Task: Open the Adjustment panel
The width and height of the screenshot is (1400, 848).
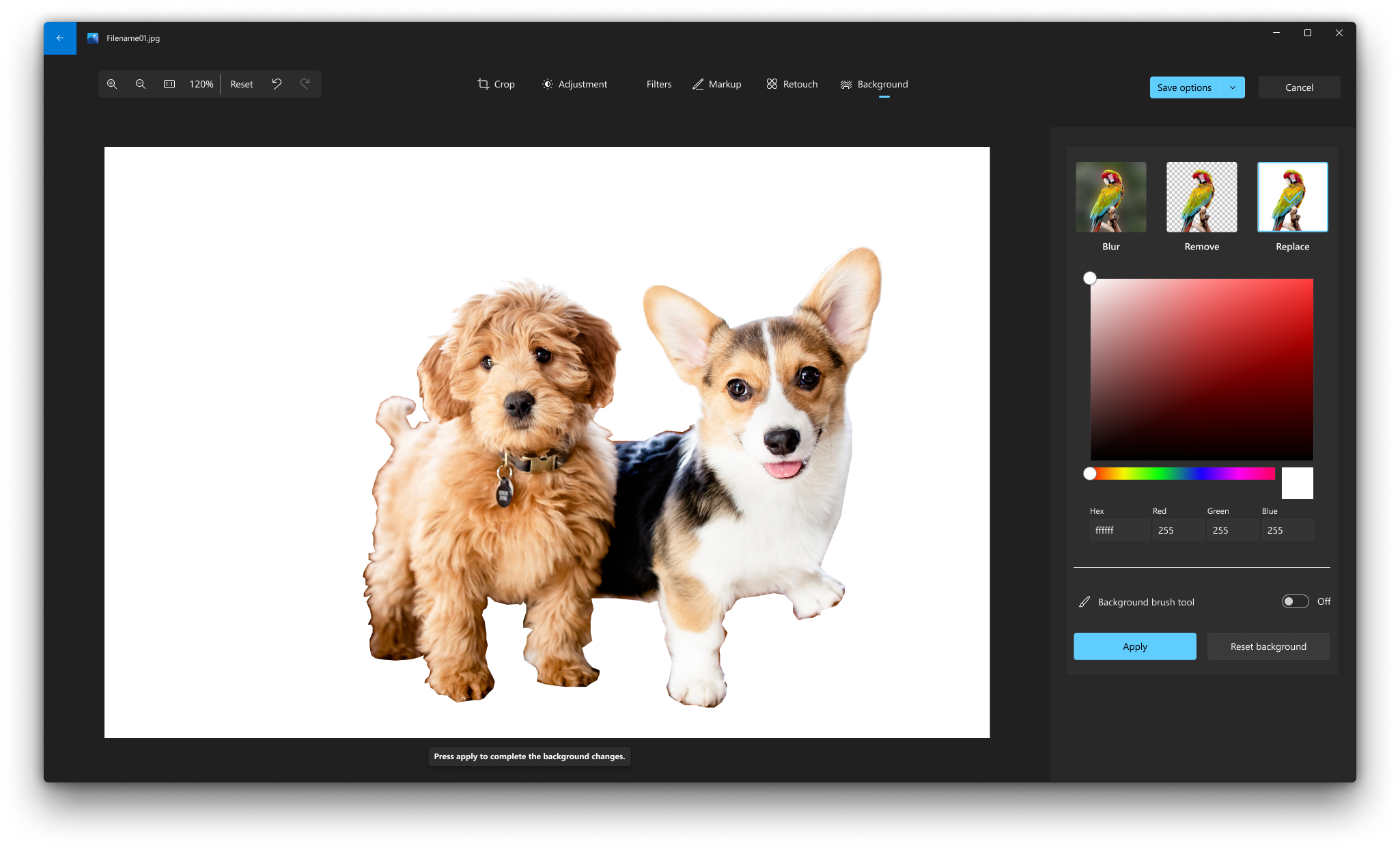Action: [x=575, y=84]
